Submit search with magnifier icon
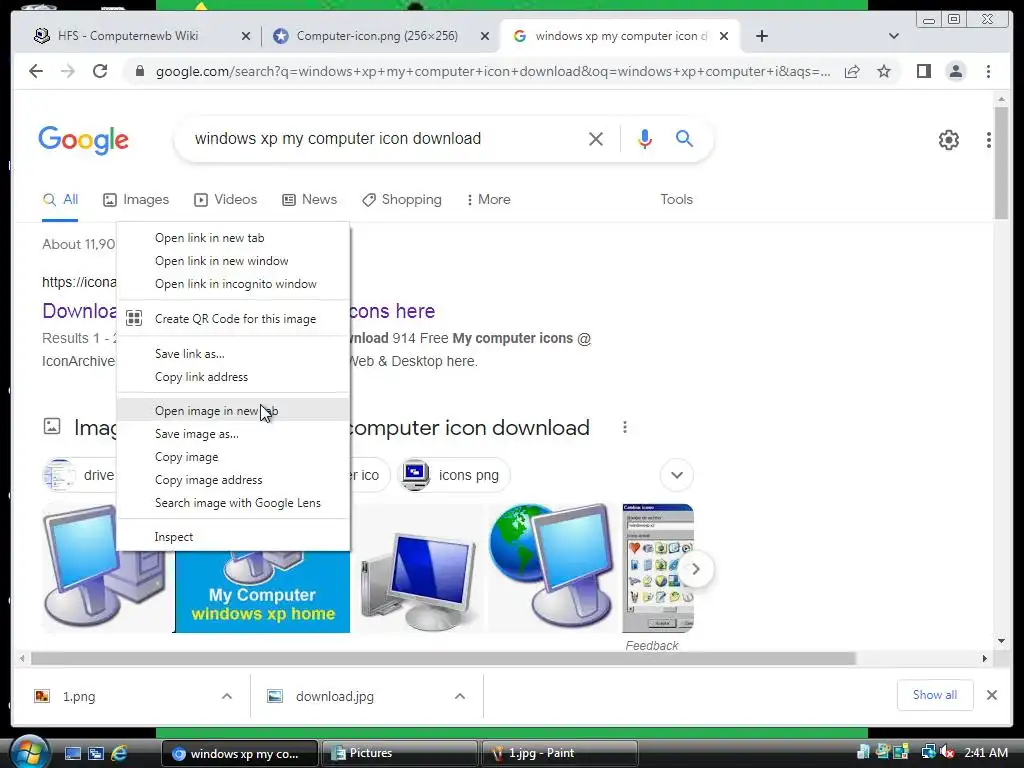1024x768 pixels. (x=684, y=138)
